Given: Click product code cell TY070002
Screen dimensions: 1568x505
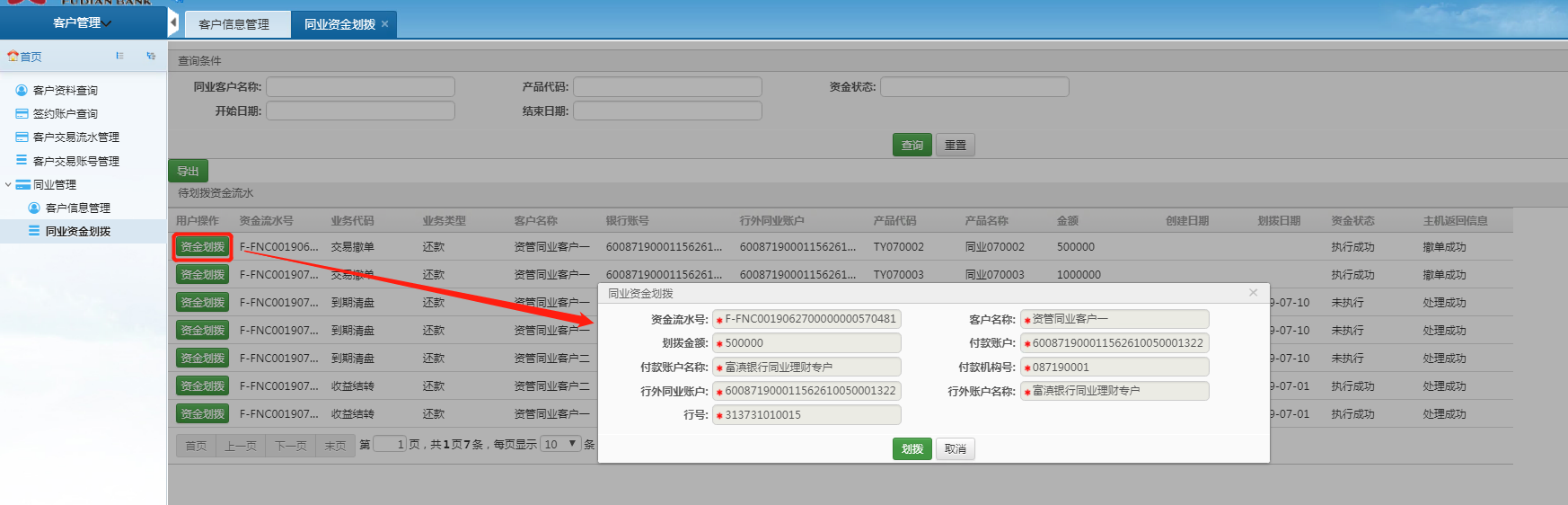Looking at the screenshot, I should [898, 246].
